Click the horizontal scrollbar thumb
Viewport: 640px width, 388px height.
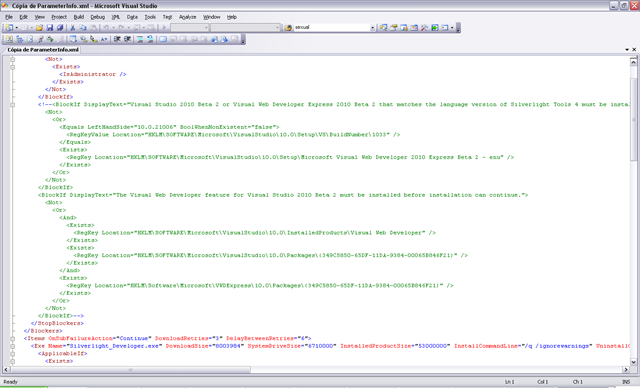point(130,370)
